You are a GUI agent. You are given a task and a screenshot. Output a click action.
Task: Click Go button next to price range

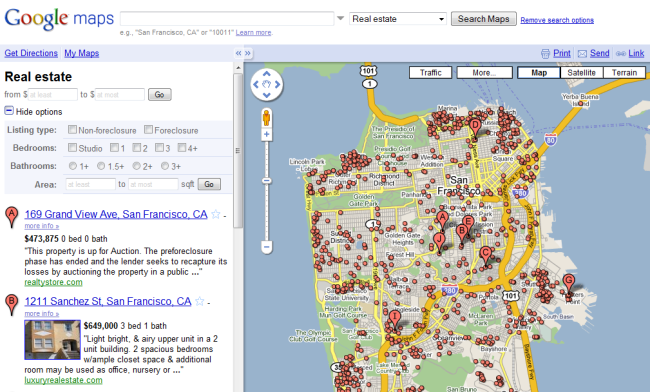160,94
